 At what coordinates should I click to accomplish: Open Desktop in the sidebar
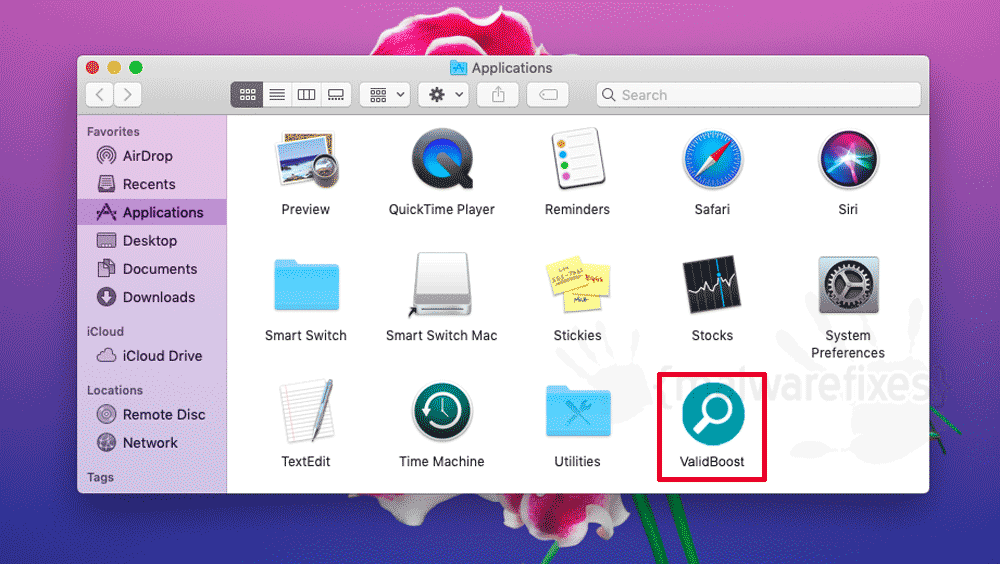coord(152,241)
